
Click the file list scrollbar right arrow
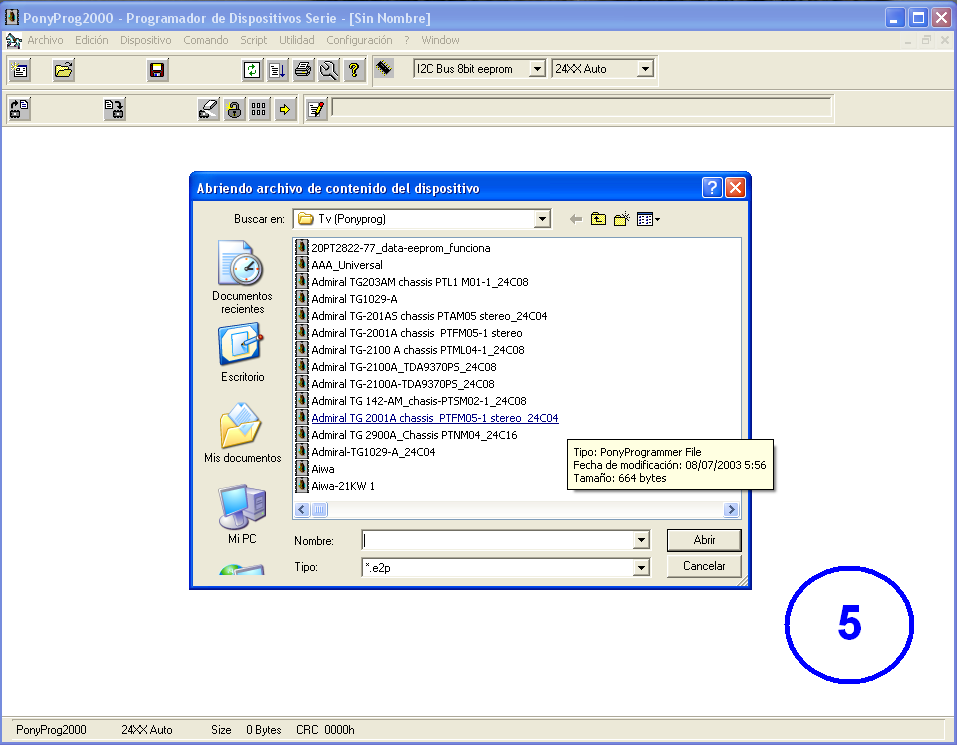click(731, 510)
